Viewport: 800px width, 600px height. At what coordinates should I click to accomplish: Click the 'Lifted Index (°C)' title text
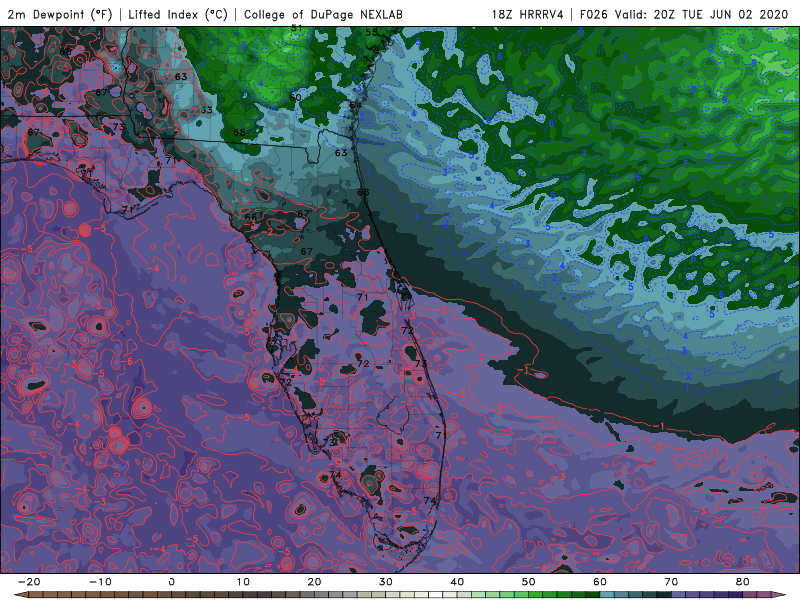pos(178,14)
